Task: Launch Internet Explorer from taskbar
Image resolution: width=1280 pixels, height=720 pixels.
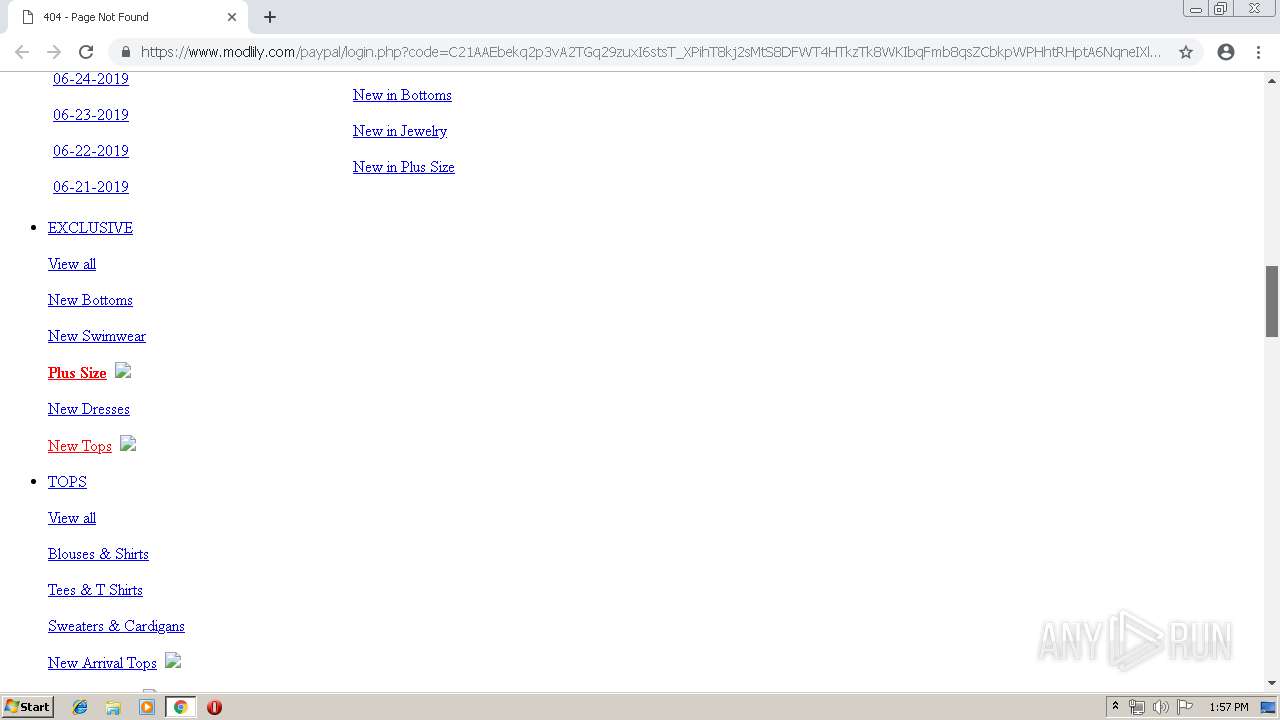Action: click(x=80, y=707)
